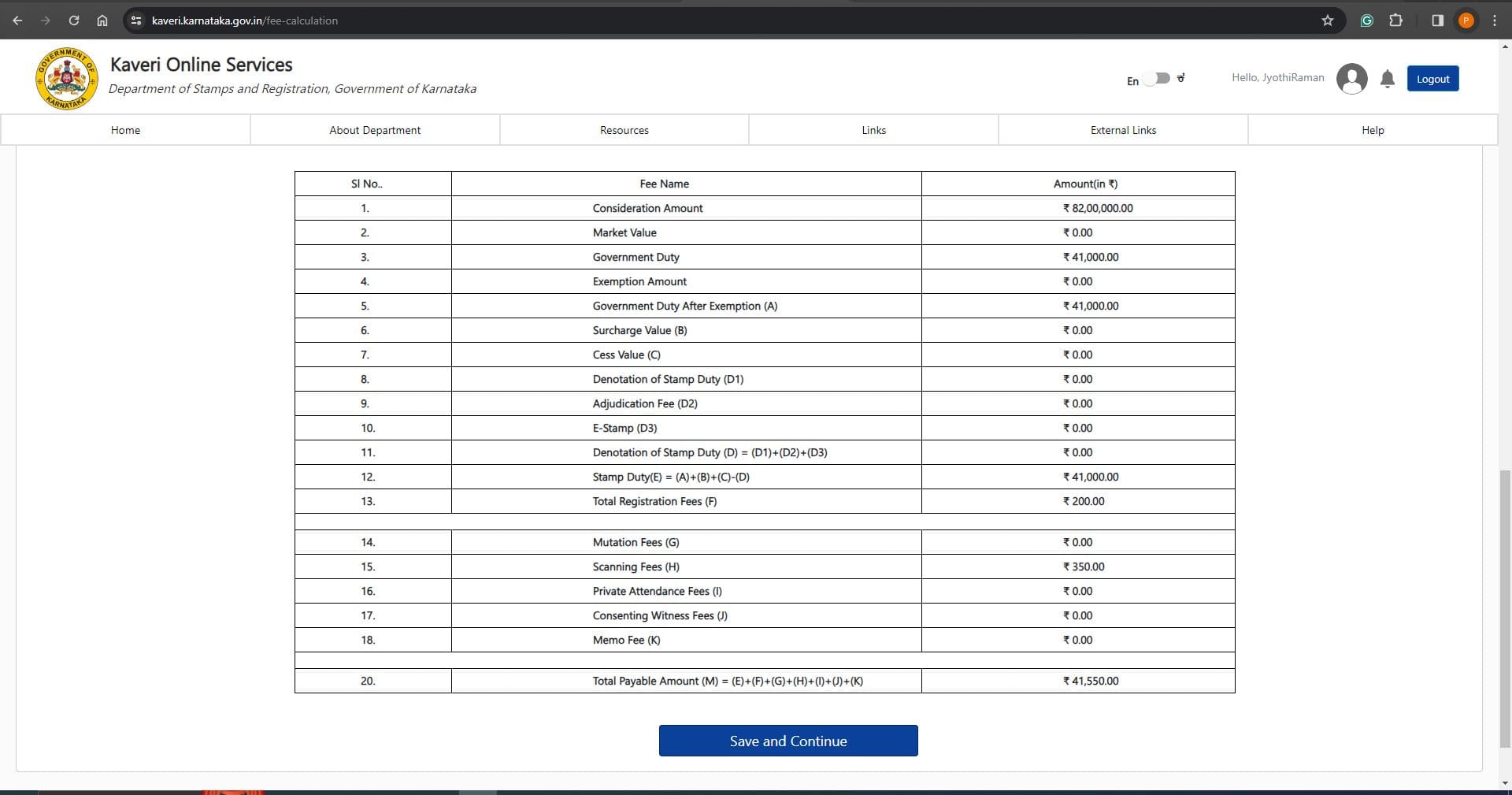
Task: Click the browser back arrow
Action: click(x=17, y=20)
